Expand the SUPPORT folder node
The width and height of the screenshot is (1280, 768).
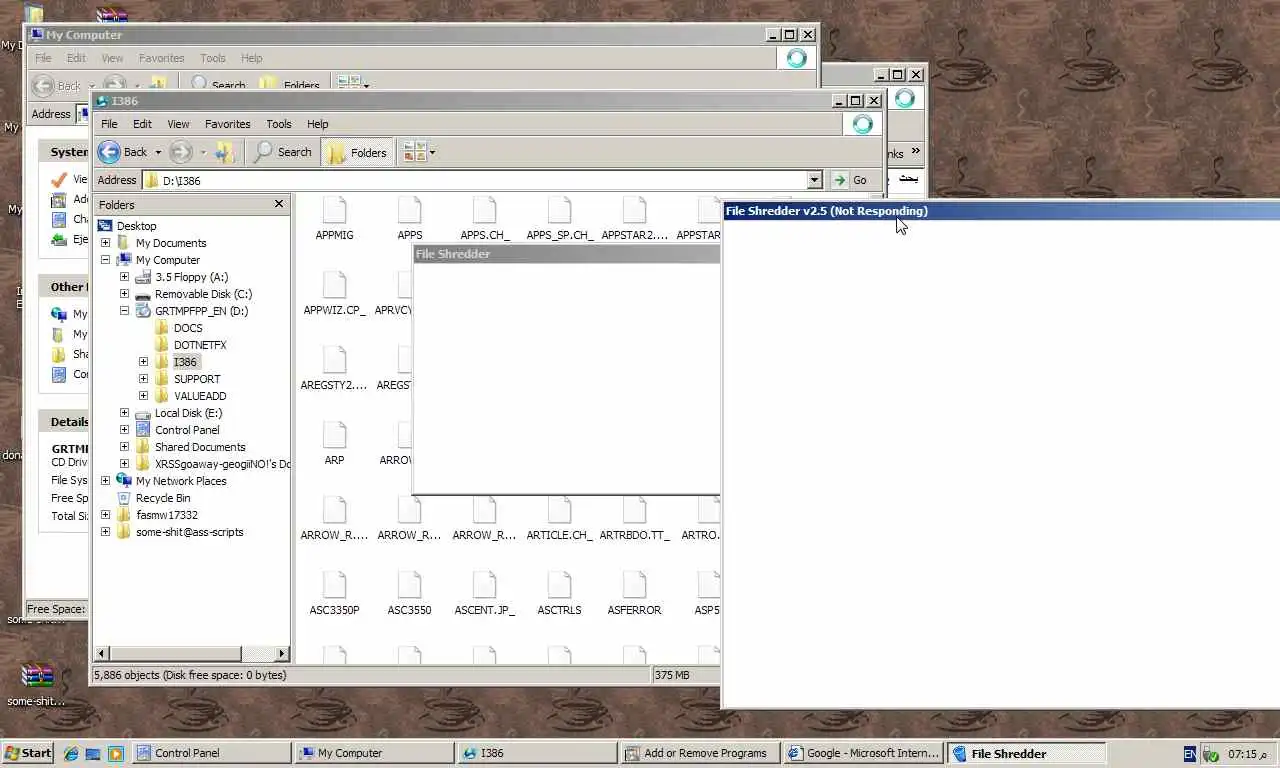[x=143, y=379]
